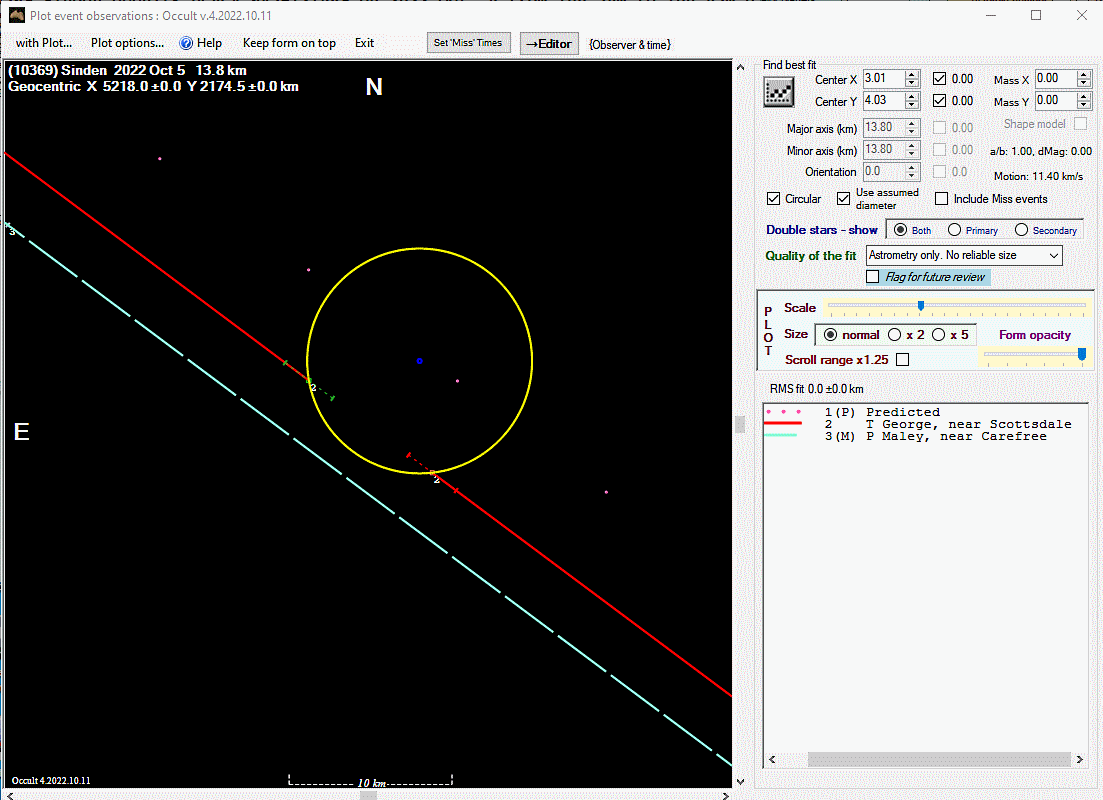The width and height of the screenshot is (1103, 800).
Task: Increase Mass X spinner up arrow
Action: [1084, 75]
